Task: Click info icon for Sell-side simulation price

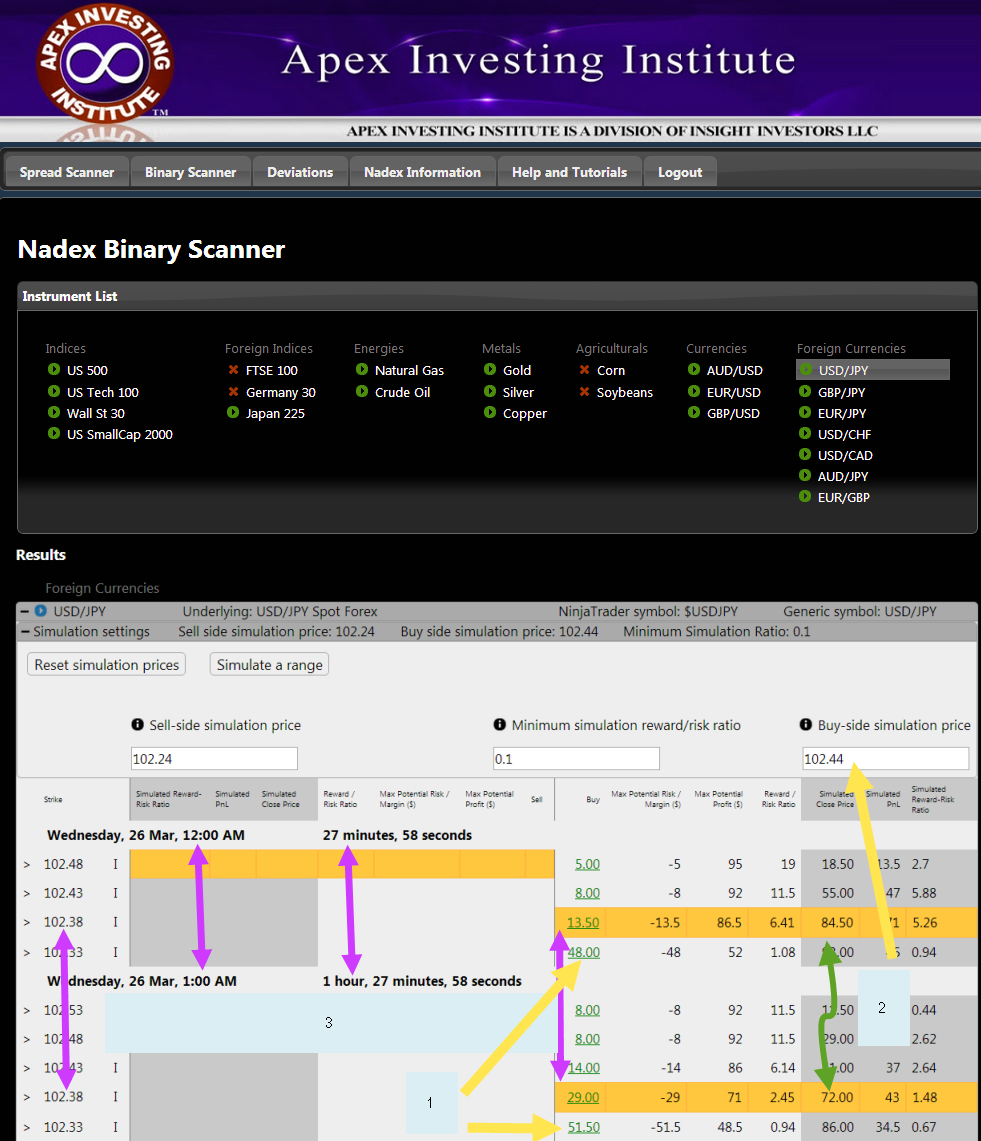Action: click(137, 725)
